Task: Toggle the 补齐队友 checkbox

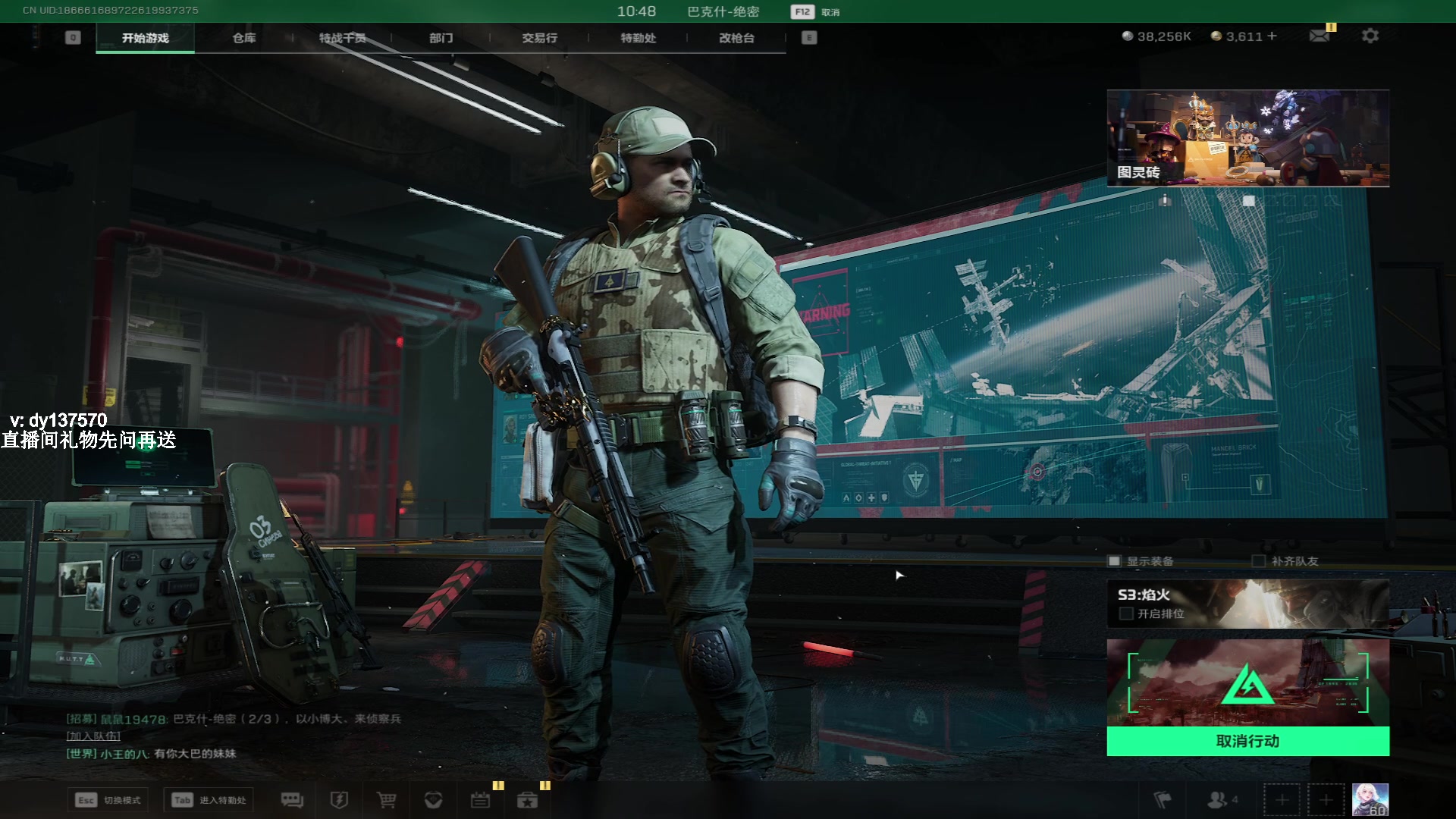Action: (1258, 561)
